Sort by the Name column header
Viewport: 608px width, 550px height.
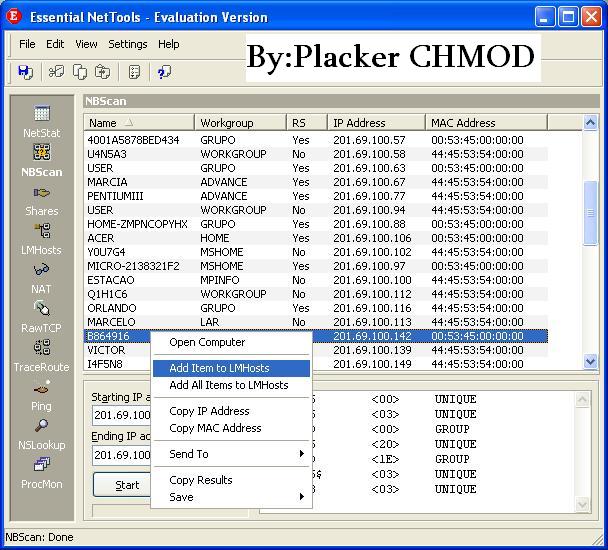139,123
